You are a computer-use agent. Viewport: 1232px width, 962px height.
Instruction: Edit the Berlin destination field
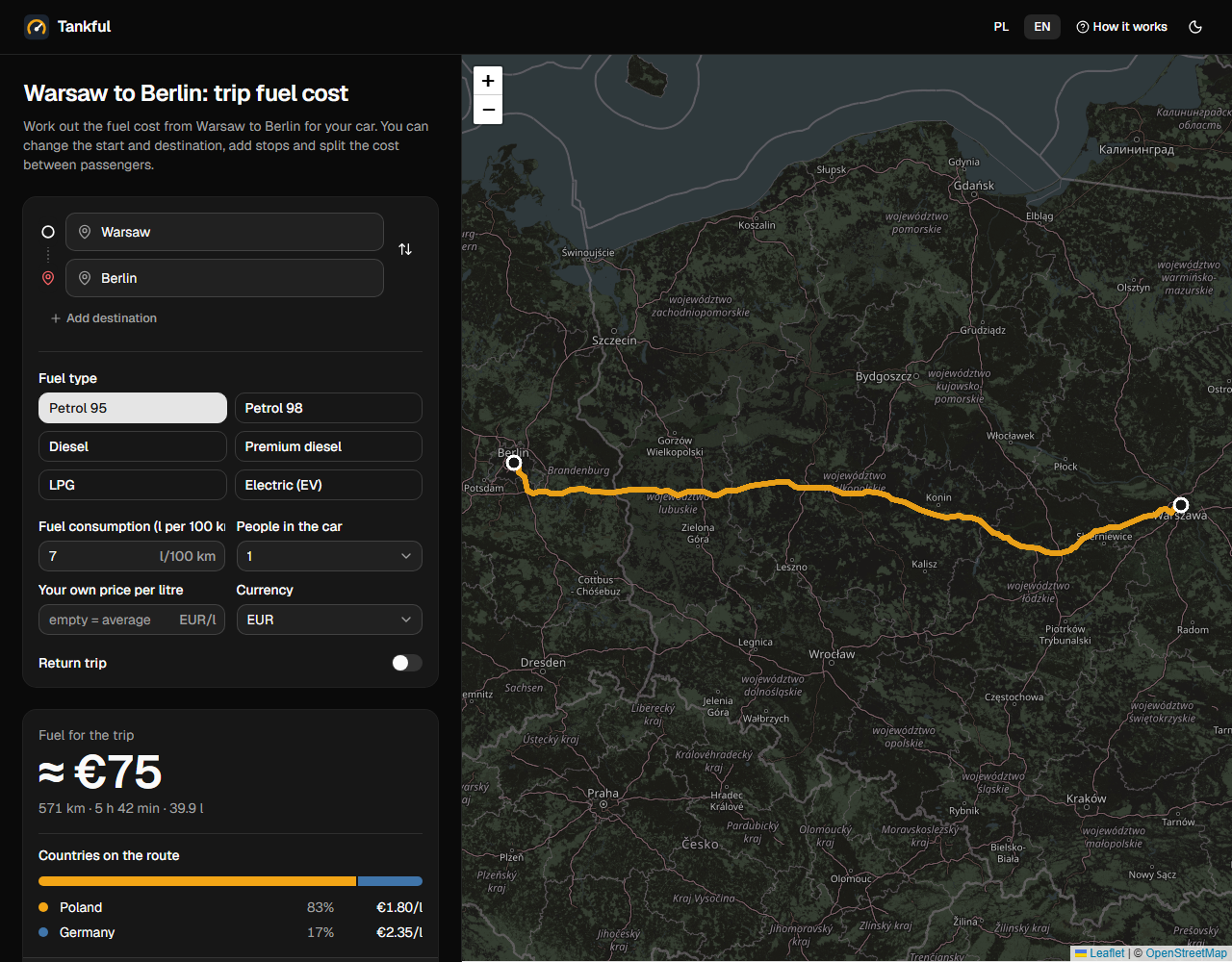(224, 278)
